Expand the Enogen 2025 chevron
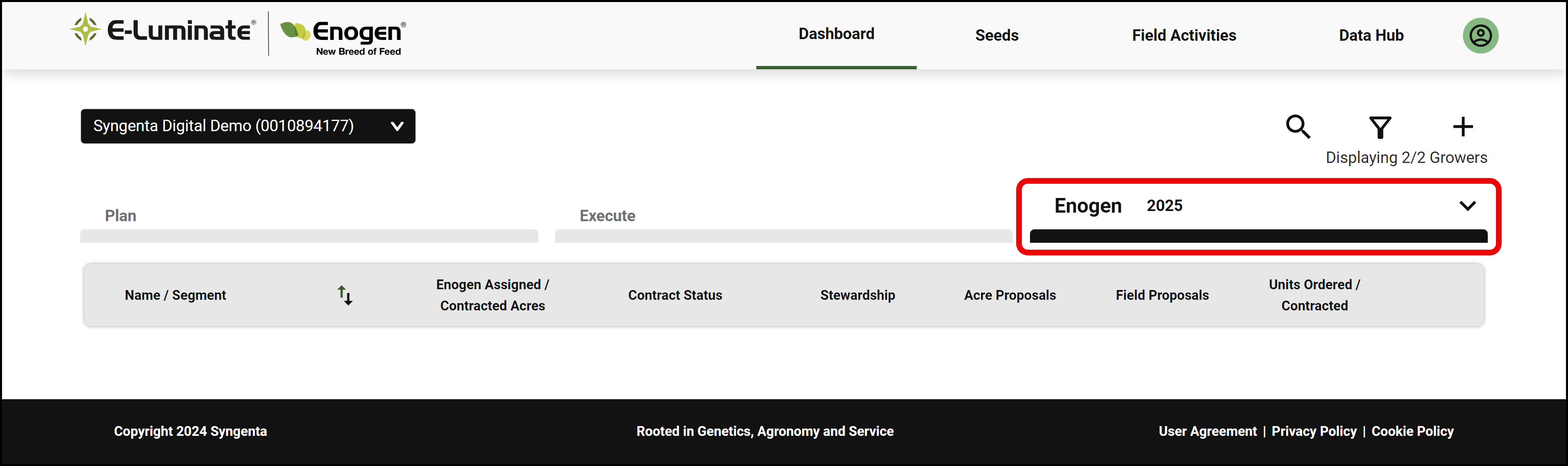 click(x=1467, y=206)
